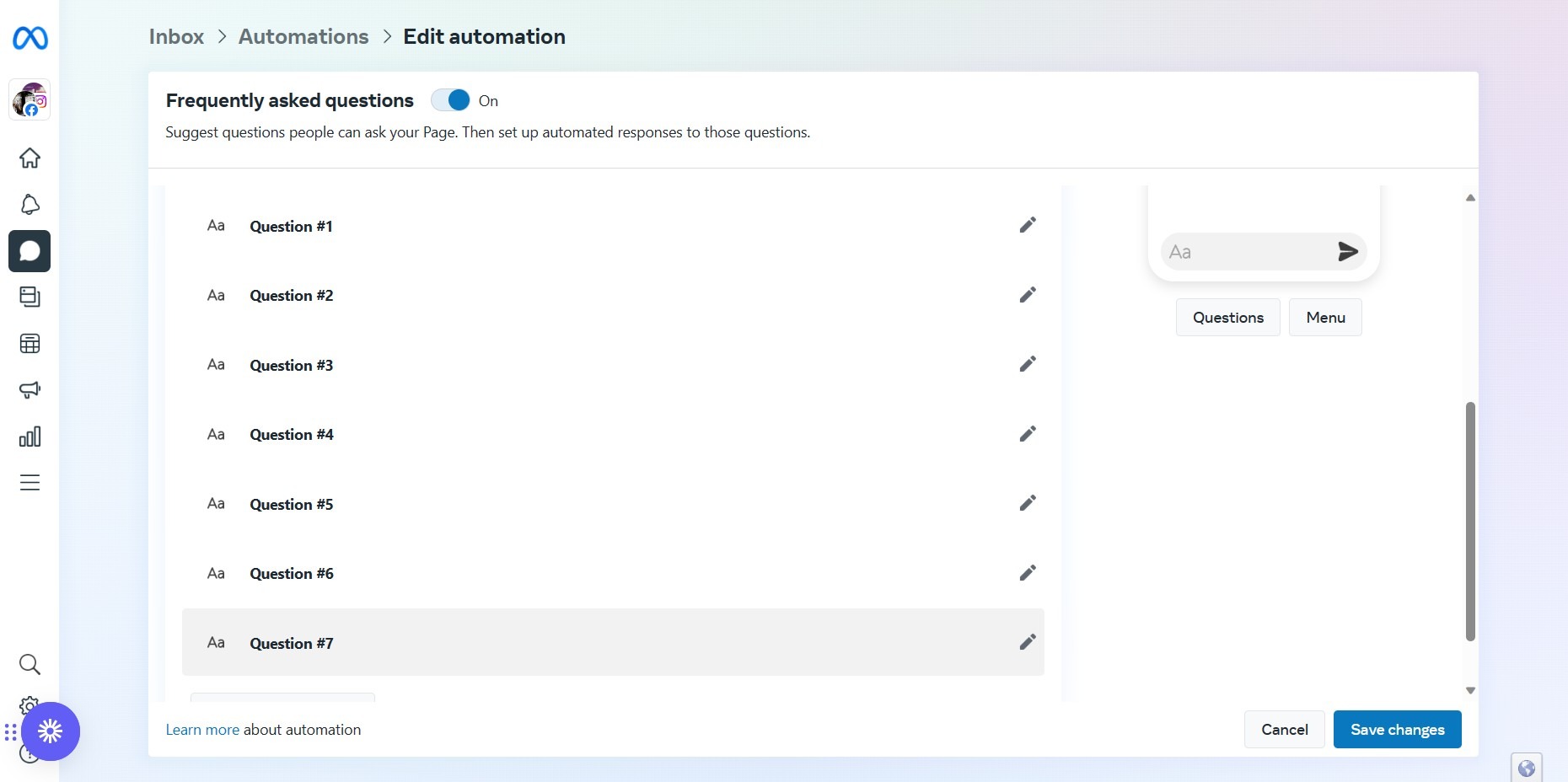Open the Notifications bell
The width and height of the screenshot is (1568, 782).
pyautogui.click(x=30, y=205)
